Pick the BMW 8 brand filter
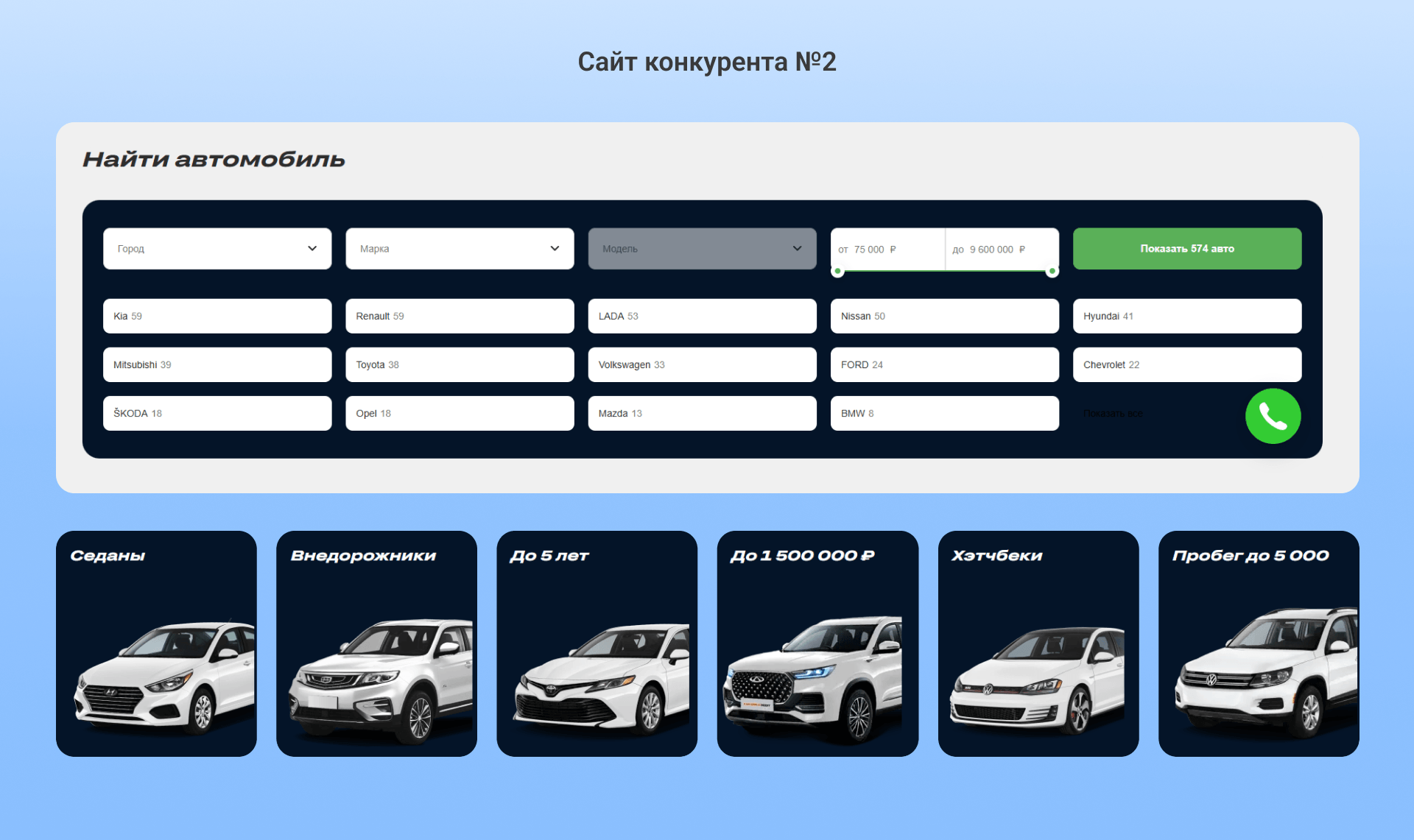Screen dimensions: 1414x840 (944, 413)
